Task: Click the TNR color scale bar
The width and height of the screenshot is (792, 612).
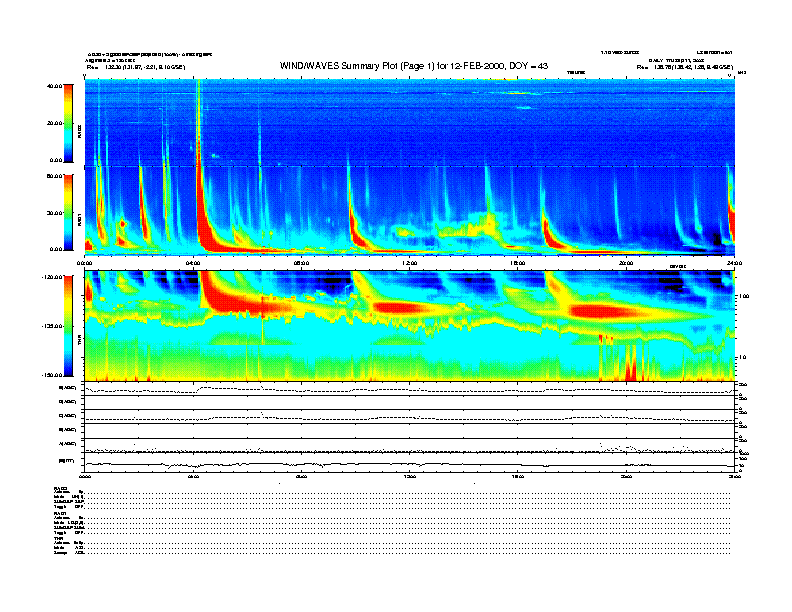Action: (68, 326)
